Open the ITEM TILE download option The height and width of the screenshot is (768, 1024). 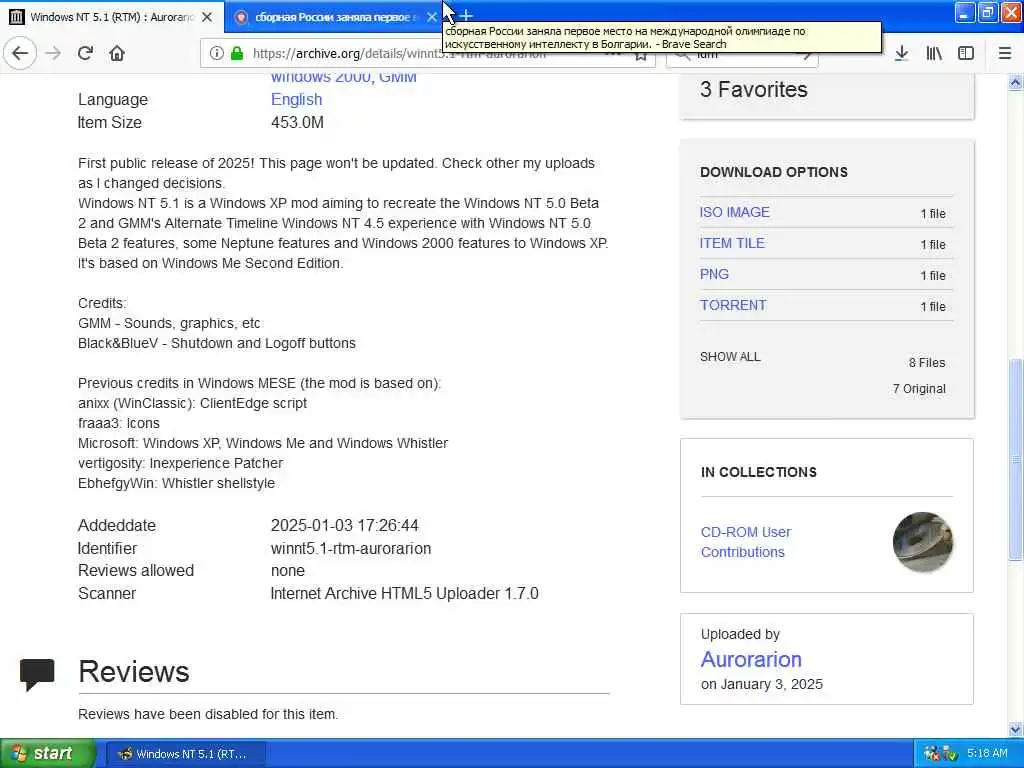click(x=732, y=243)
